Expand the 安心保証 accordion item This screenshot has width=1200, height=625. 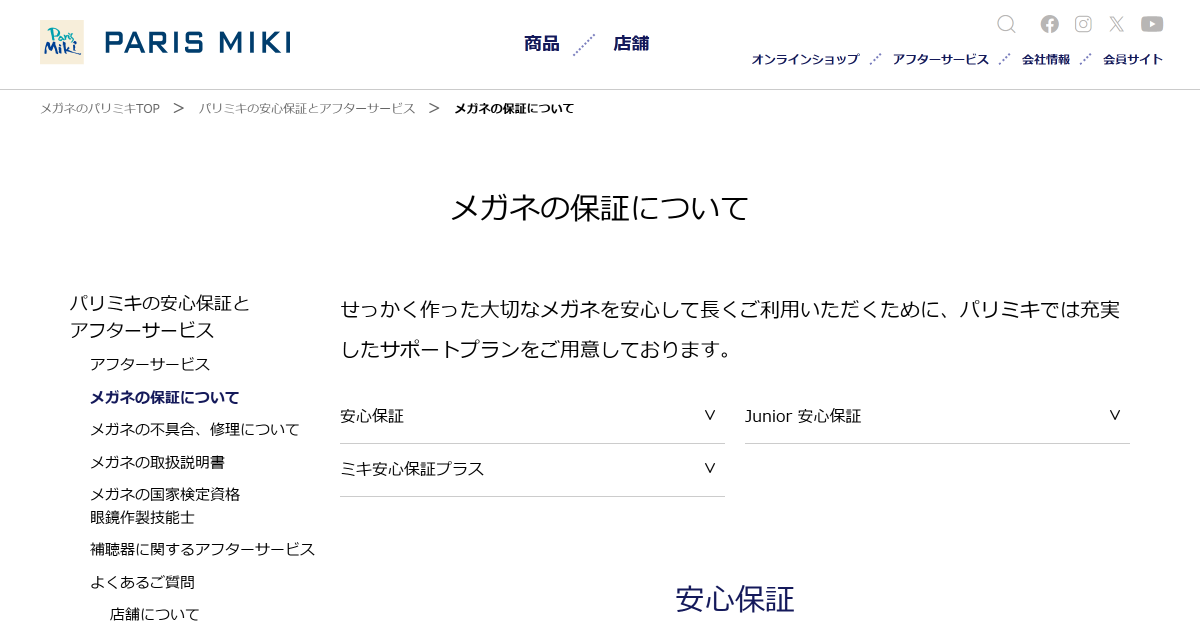point(532,417)
